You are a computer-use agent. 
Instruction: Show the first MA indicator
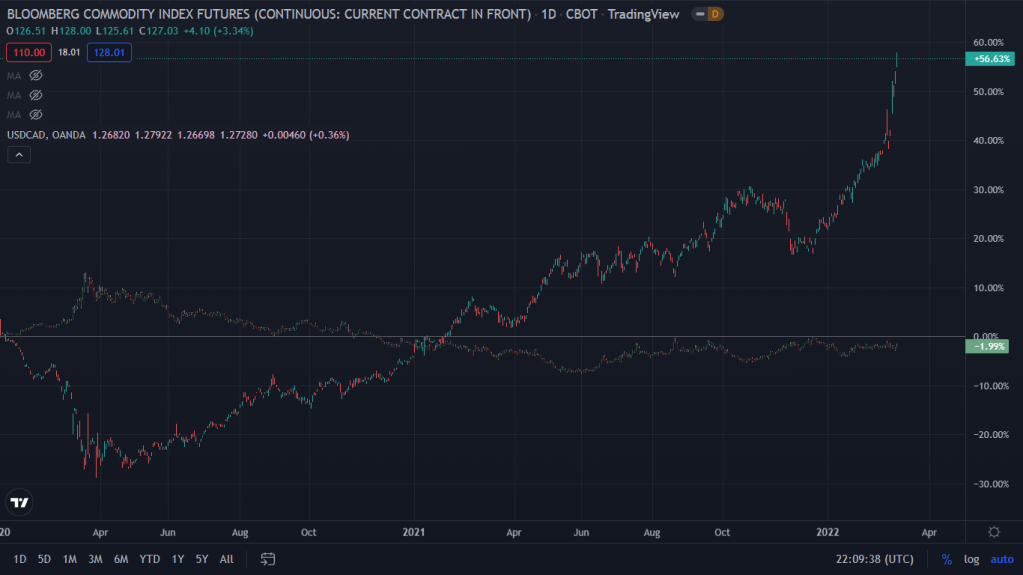point(36,75)
